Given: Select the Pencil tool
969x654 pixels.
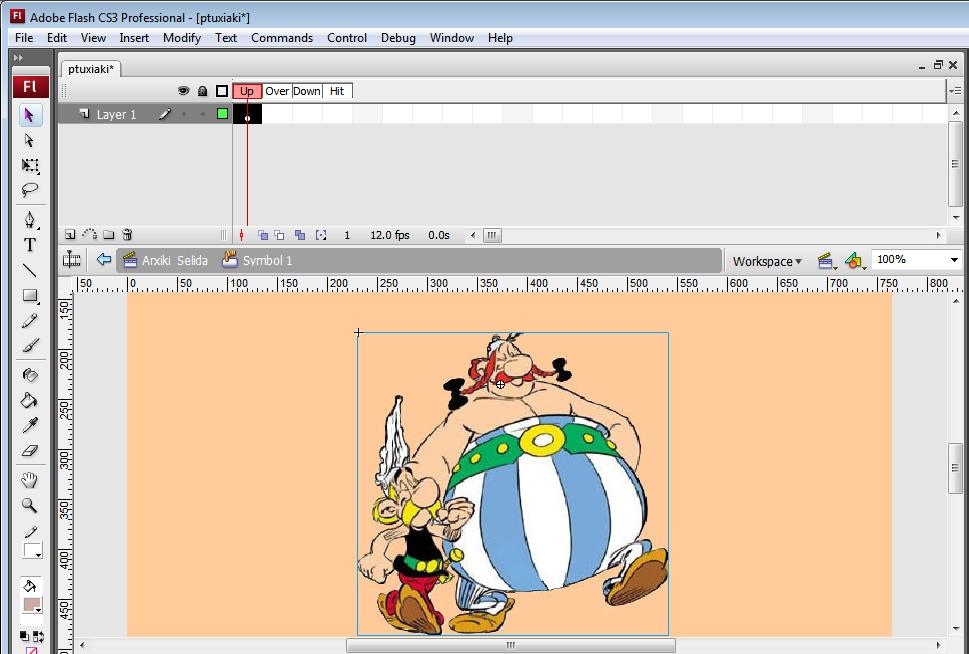Looking at the screenshot, I should (29, 320).
